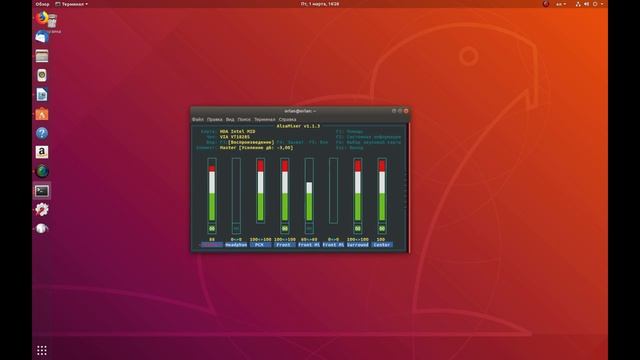Viewport: 640px width, 360px height.
Task: Open the Files manager dock icon
Action: coord(42,56)
